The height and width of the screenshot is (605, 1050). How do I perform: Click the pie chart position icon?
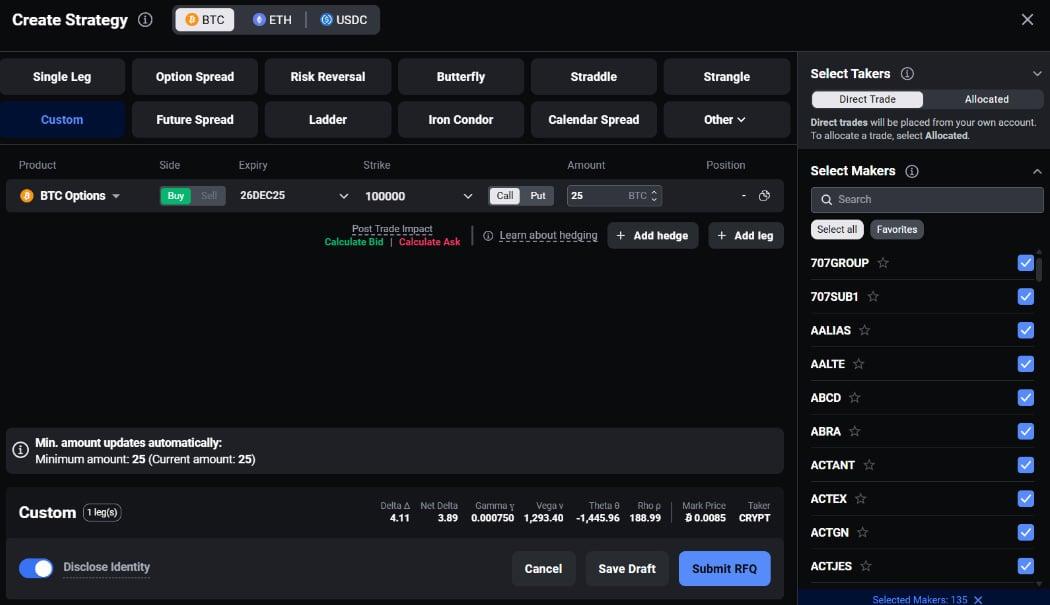coord(764,196)
